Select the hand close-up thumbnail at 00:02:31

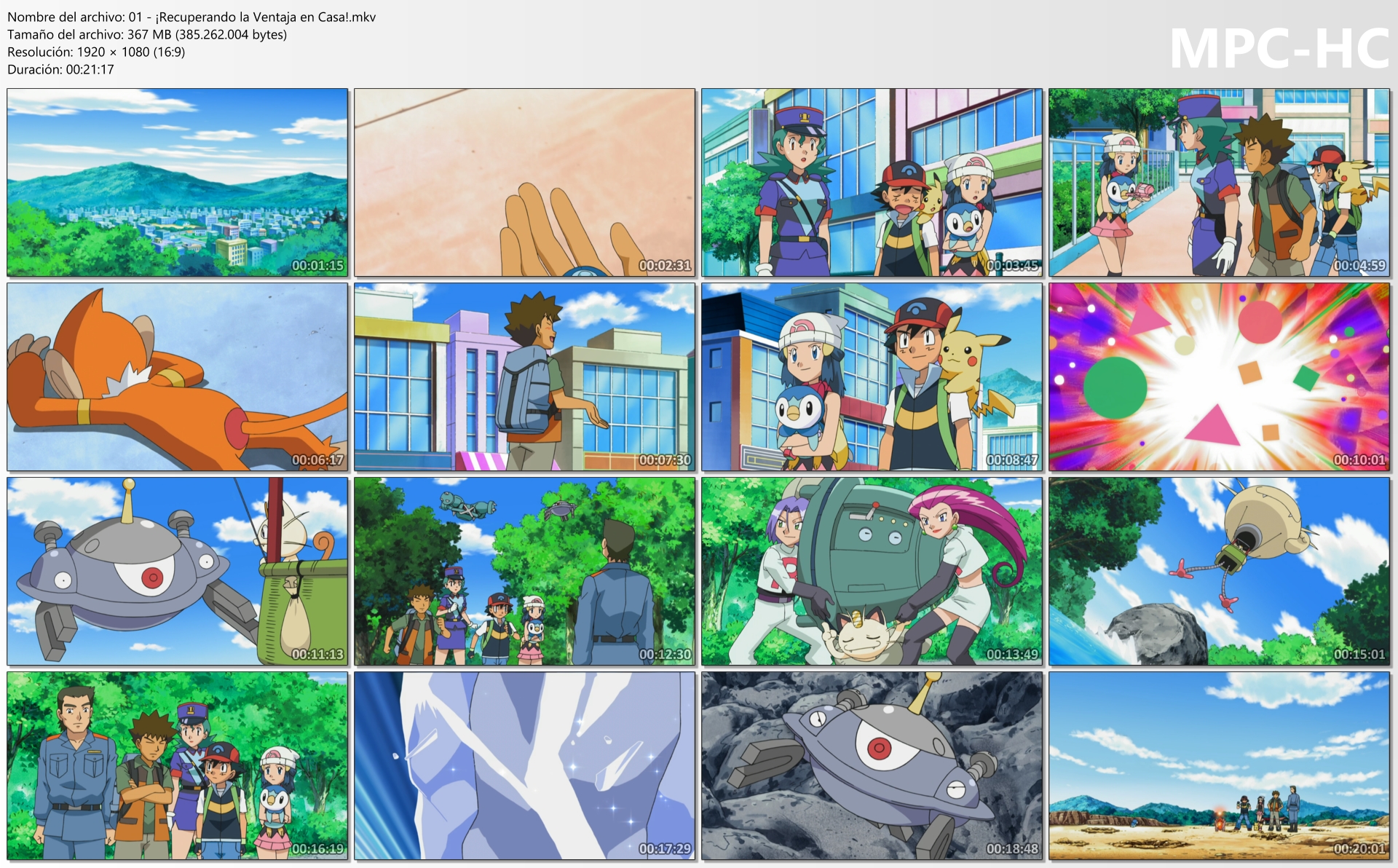[524, 182]
